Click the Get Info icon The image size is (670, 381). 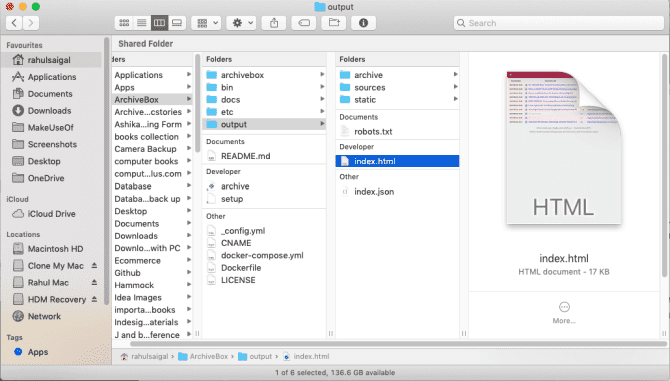coord(364,23)
